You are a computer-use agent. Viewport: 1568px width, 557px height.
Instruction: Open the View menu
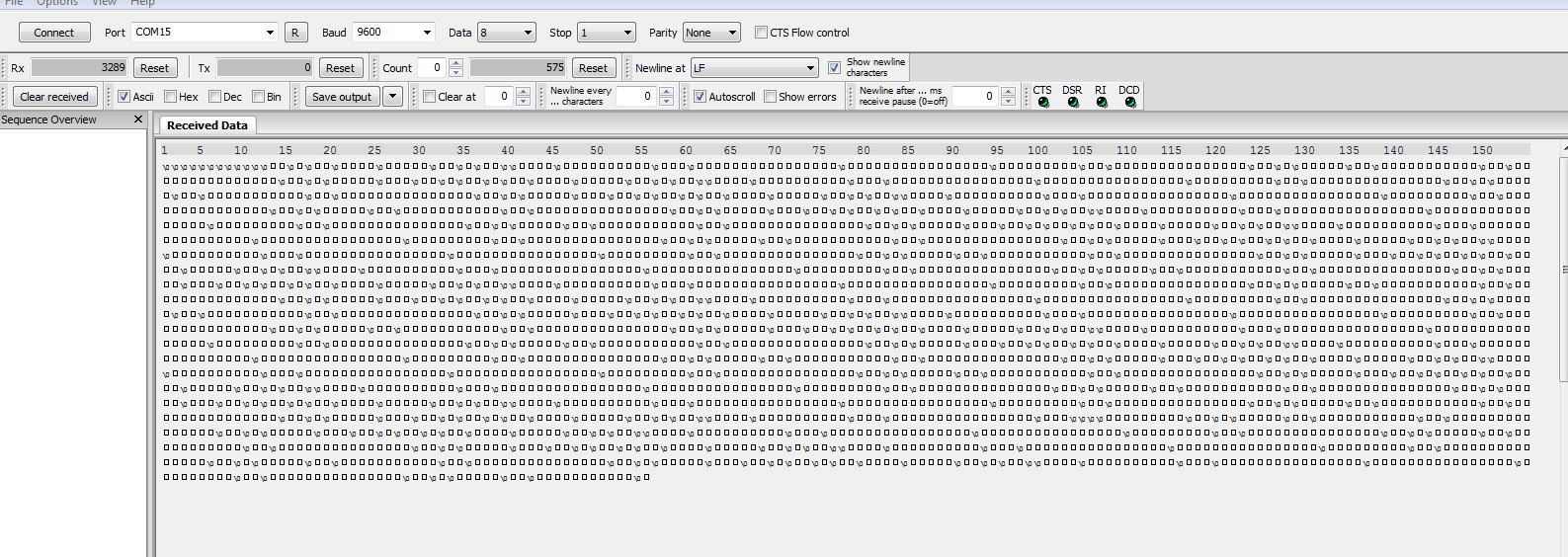(x=105, y=3)
